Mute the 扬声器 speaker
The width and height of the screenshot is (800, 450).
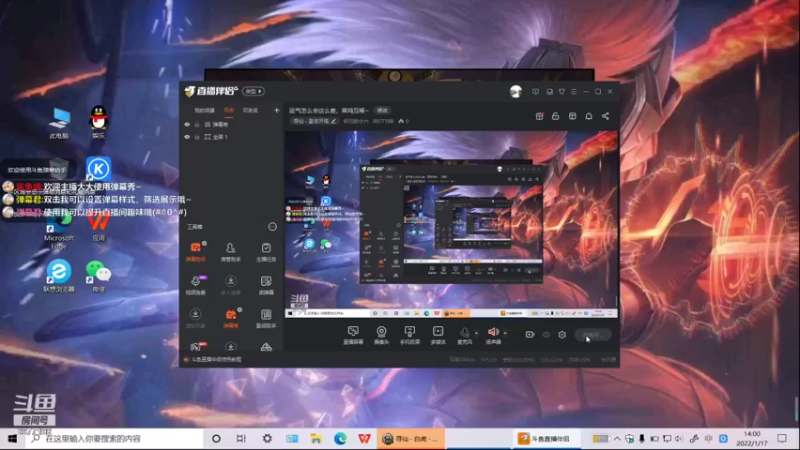[x=493, y=335]
